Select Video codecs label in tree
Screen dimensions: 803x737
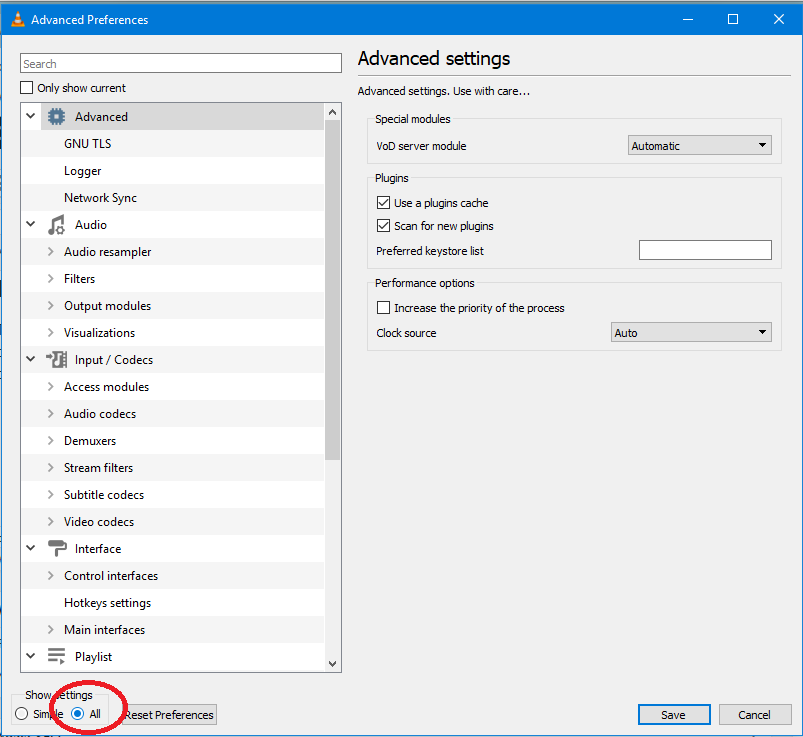99,521
